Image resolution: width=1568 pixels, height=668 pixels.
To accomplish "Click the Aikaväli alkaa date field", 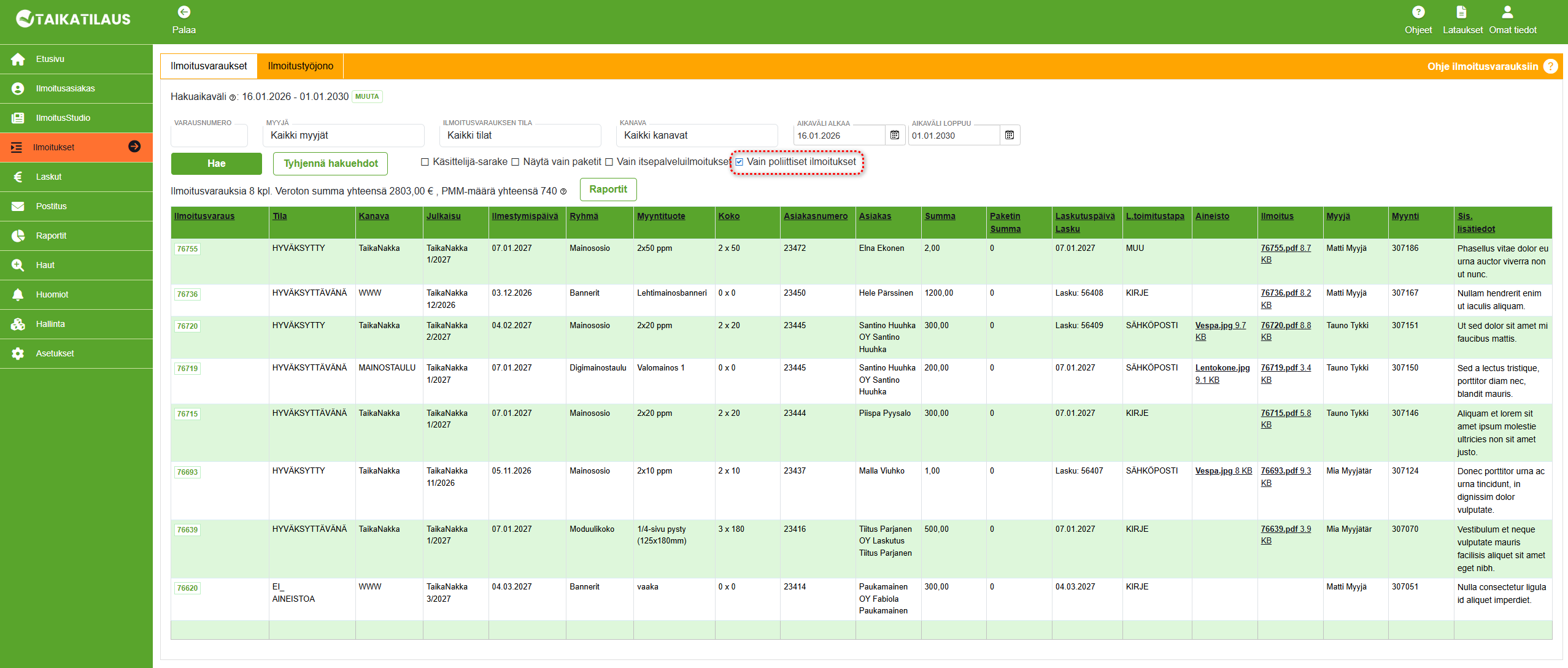I will point(839,136).
